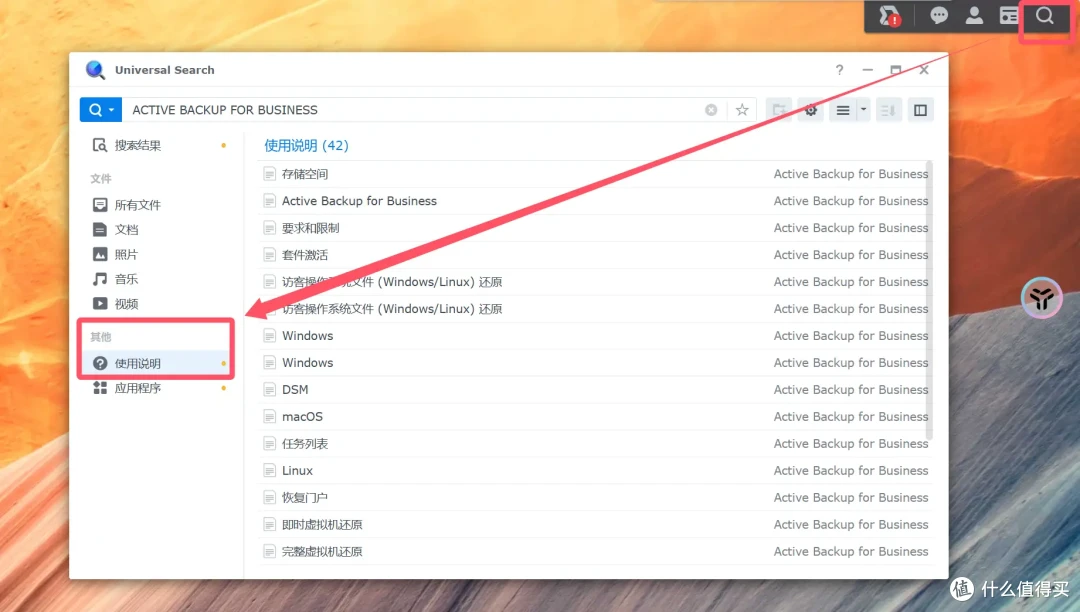Toggle the preview pane icon
The image size is (1080, 612).
[920, 110]
